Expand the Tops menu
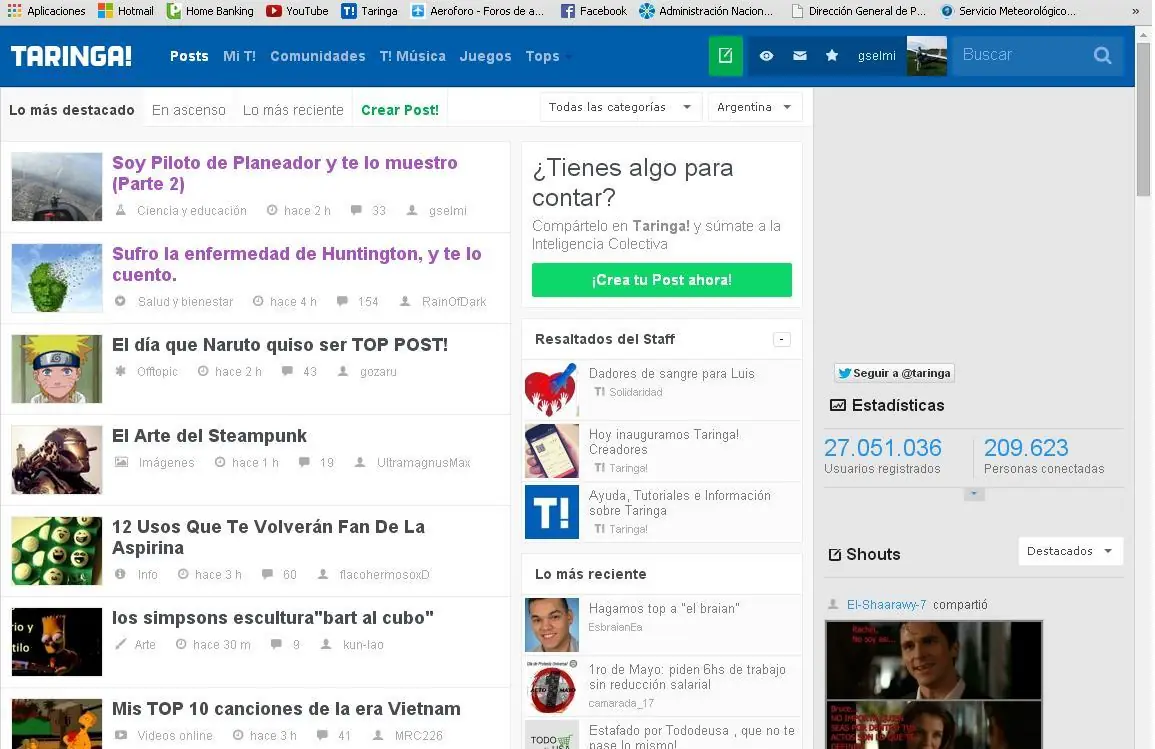The height and width of the screenshot is (749, 1155). point(548,56)
